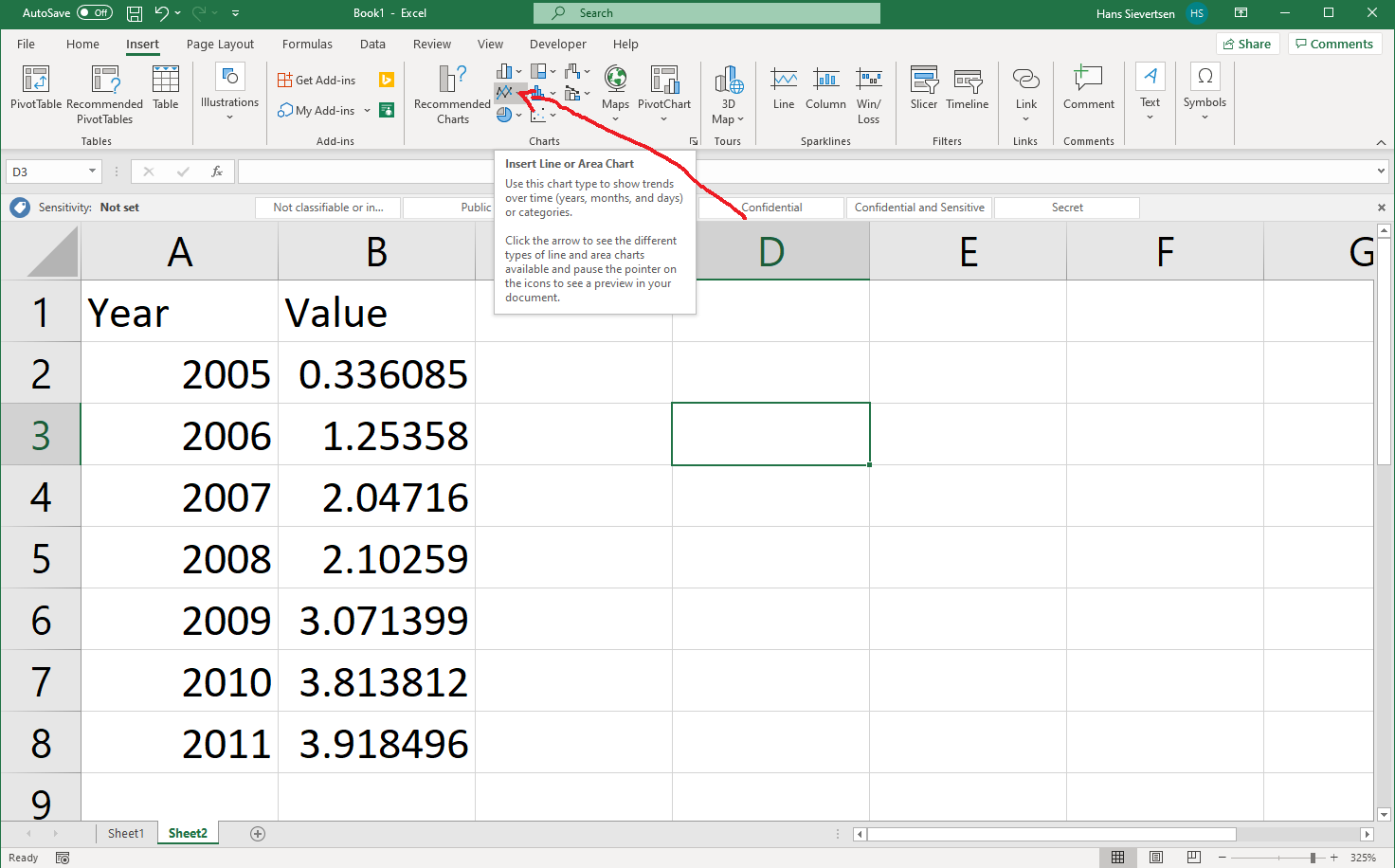Insert a Line sparkline

[x=784, y=88]
